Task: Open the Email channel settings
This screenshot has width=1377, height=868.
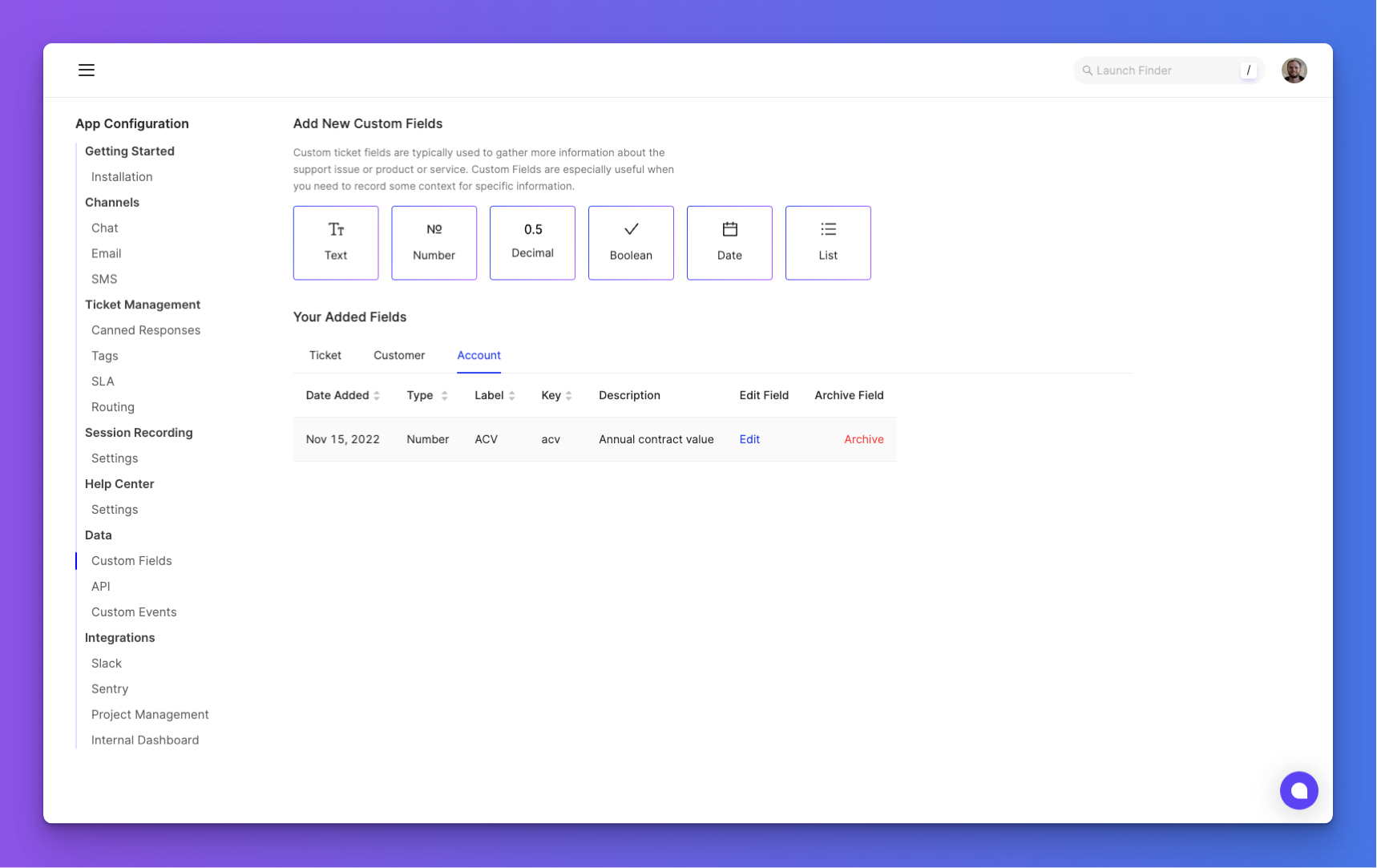Action: tap(106, 253)
